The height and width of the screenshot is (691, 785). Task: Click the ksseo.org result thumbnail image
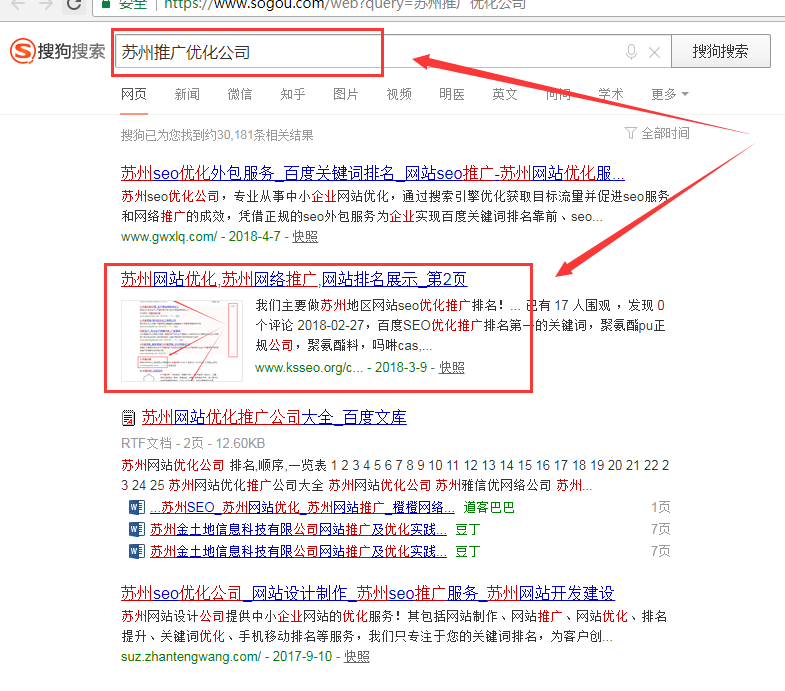(x=181, y=340)
